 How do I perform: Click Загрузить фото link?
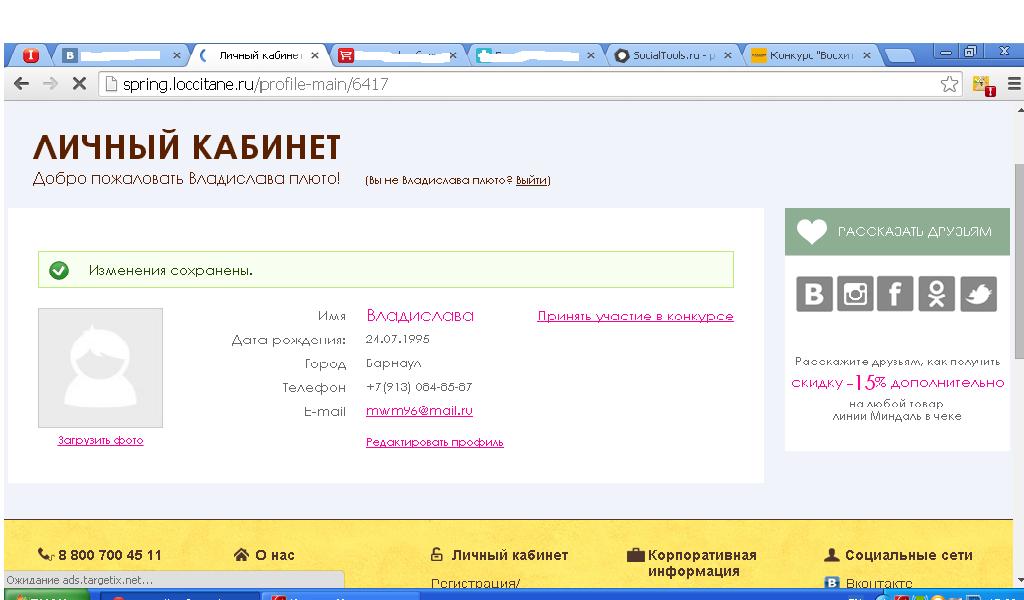tap(101, 440)
